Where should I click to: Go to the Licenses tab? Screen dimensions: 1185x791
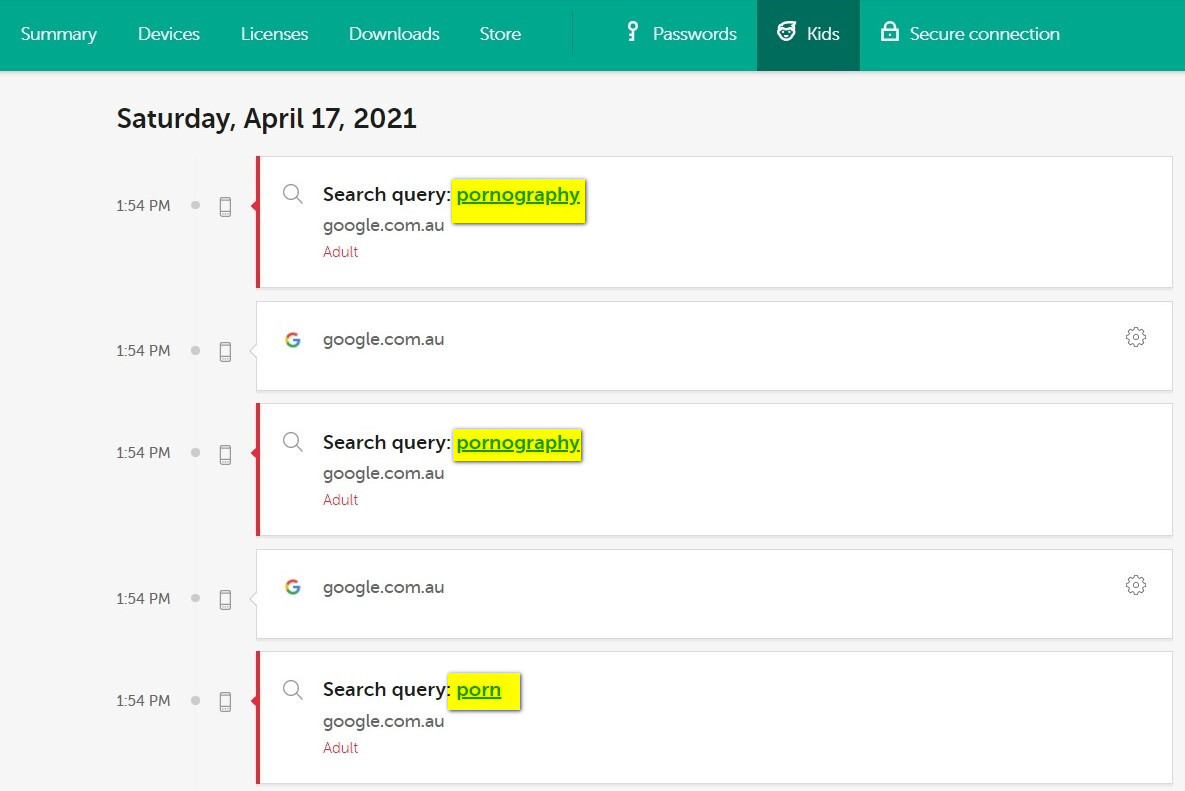pyautogui.click(x=274, y=34)
